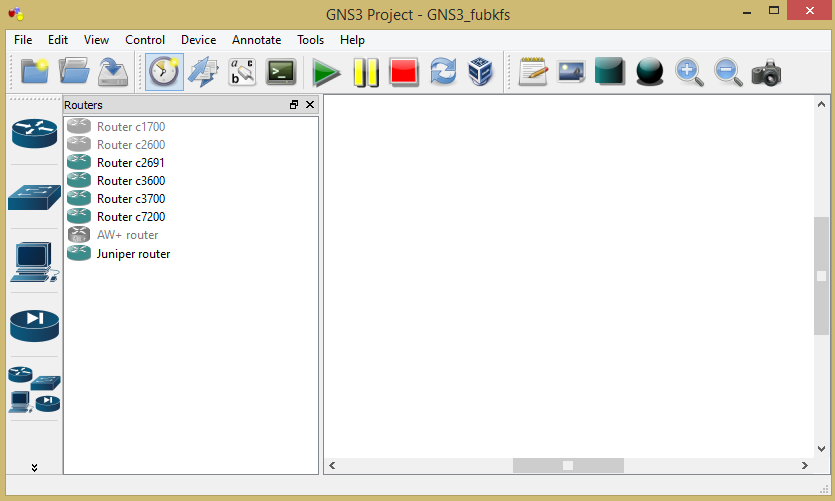Save project using disk icon
The height and width of the screenshot is (501, 835).
pos(113,71)
